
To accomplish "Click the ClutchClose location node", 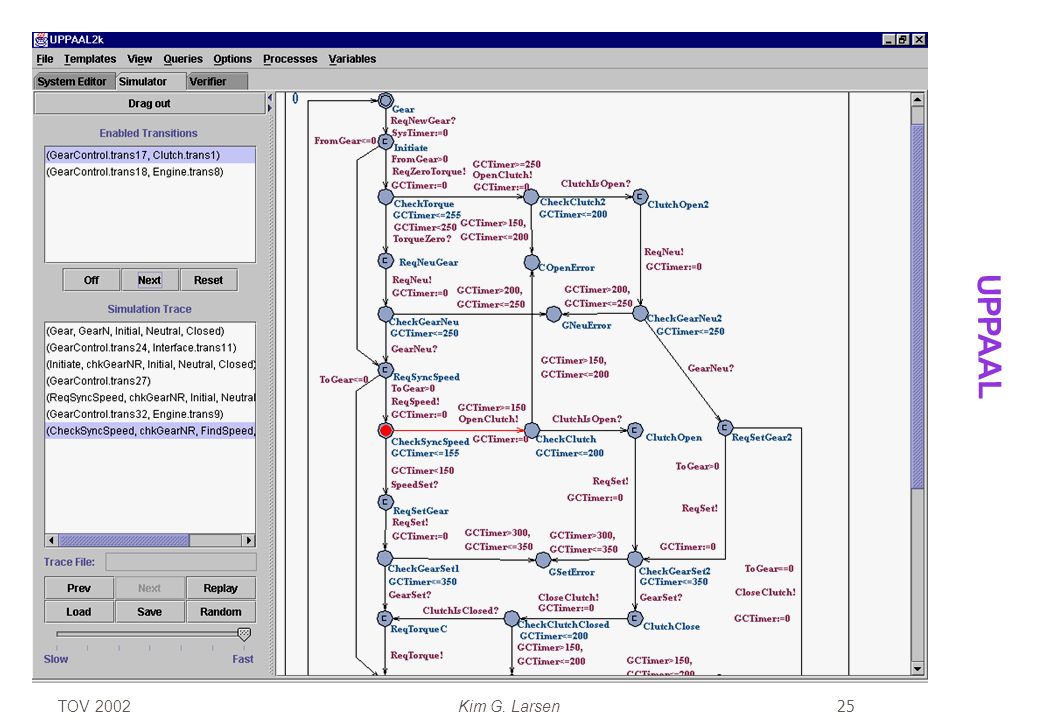I will point(635,618).
